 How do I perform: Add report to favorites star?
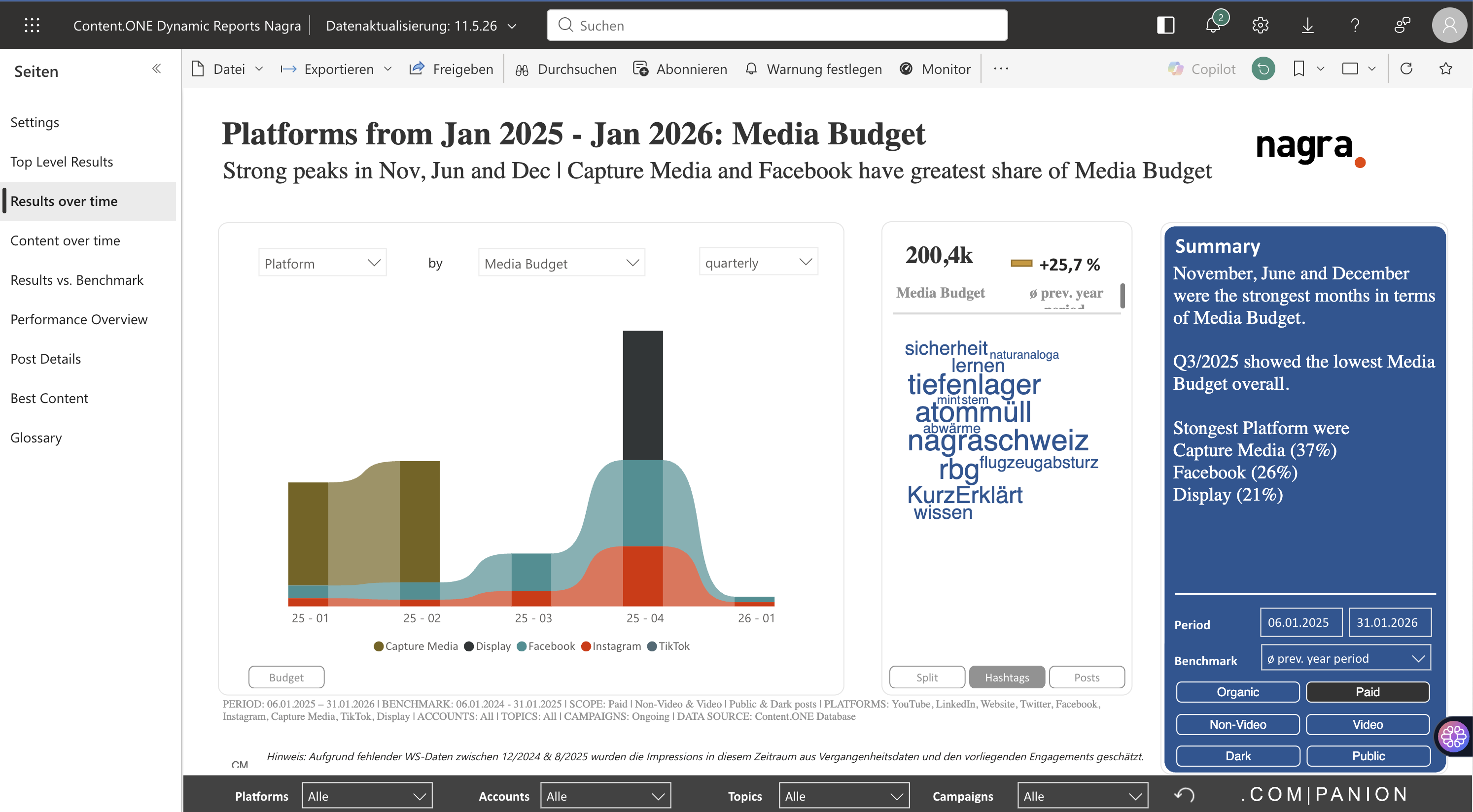pos(1445,69)
